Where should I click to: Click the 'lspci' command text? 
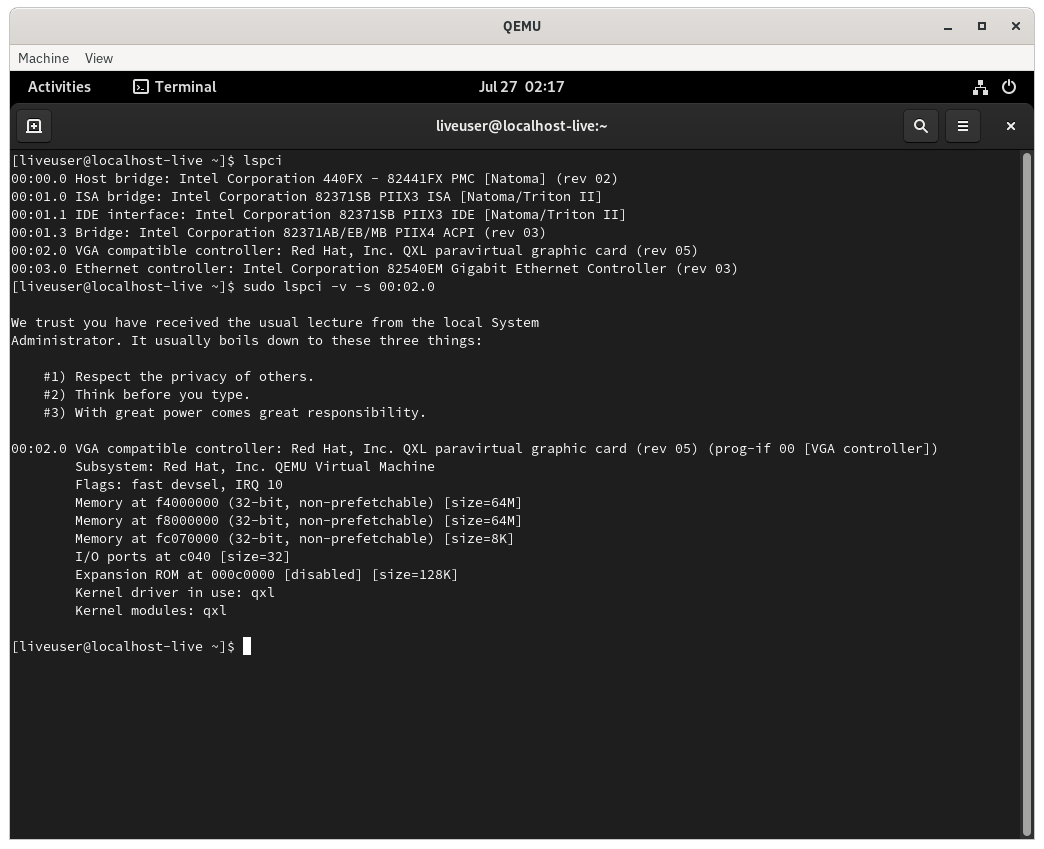[x=262, y=160]
